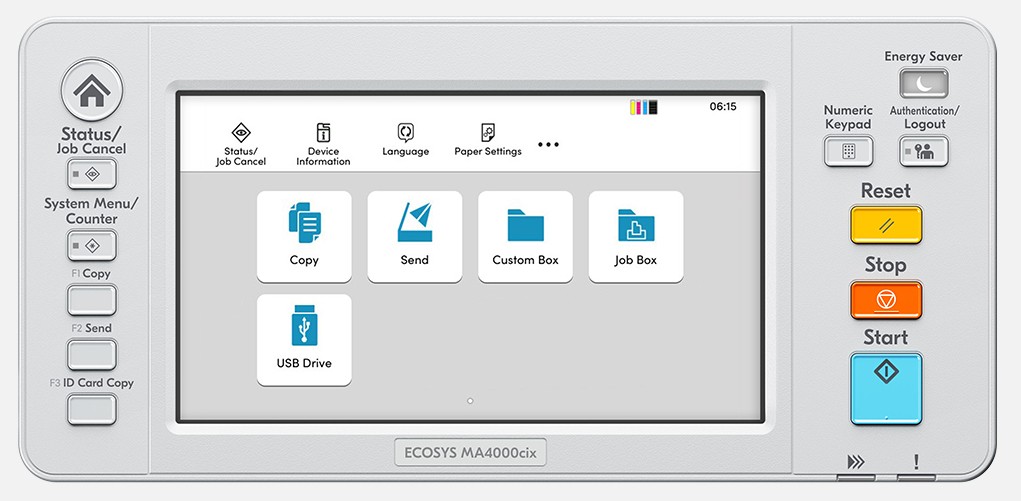Open Device Information on touchscreen
Image resolution: width=1021 pixels, height=501 pixels.
click(x=323, y=144)
